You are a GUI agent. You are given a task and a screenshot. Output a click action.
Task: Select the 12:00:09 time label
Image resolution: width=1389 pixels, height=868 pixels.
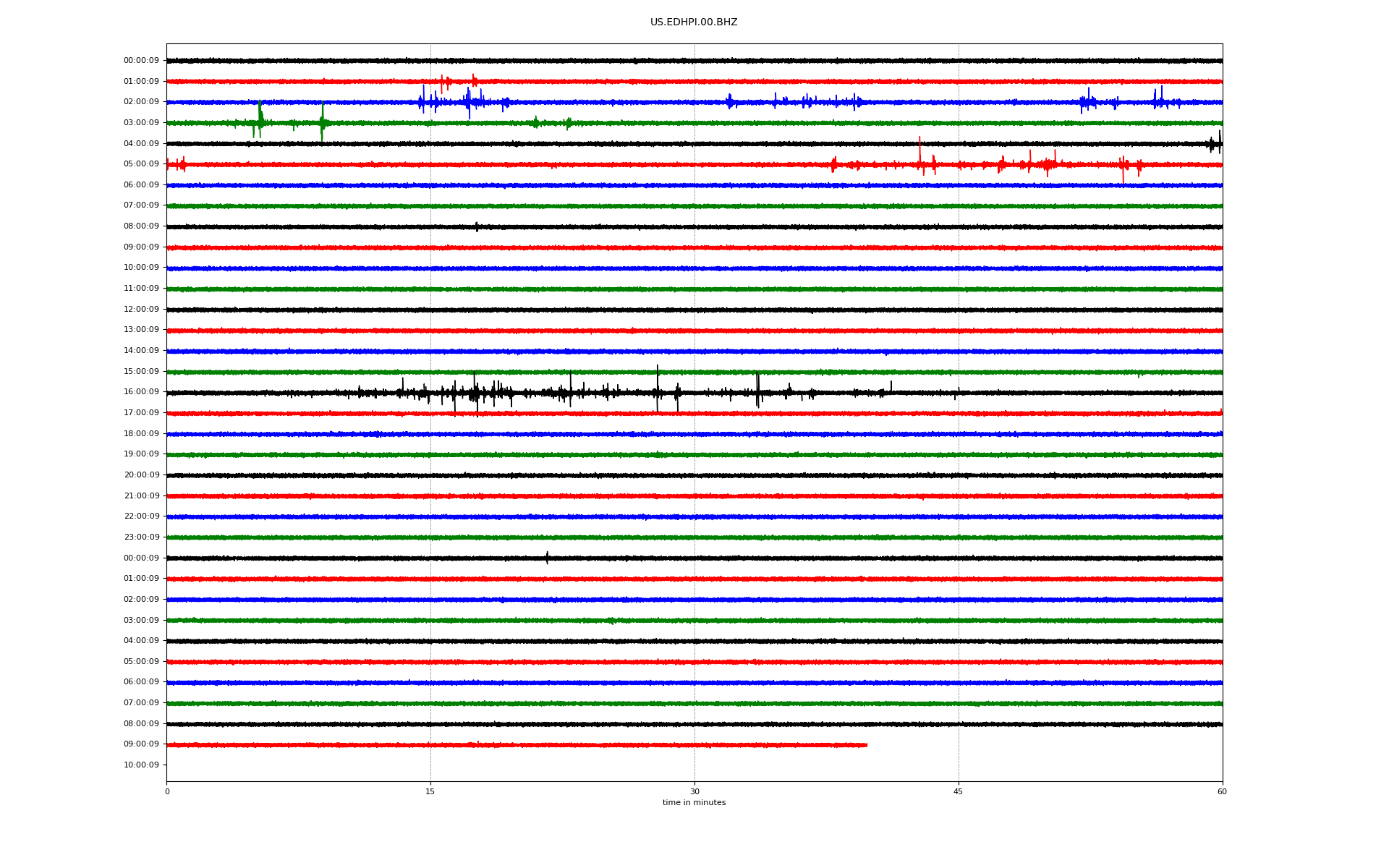pos(141,310)
